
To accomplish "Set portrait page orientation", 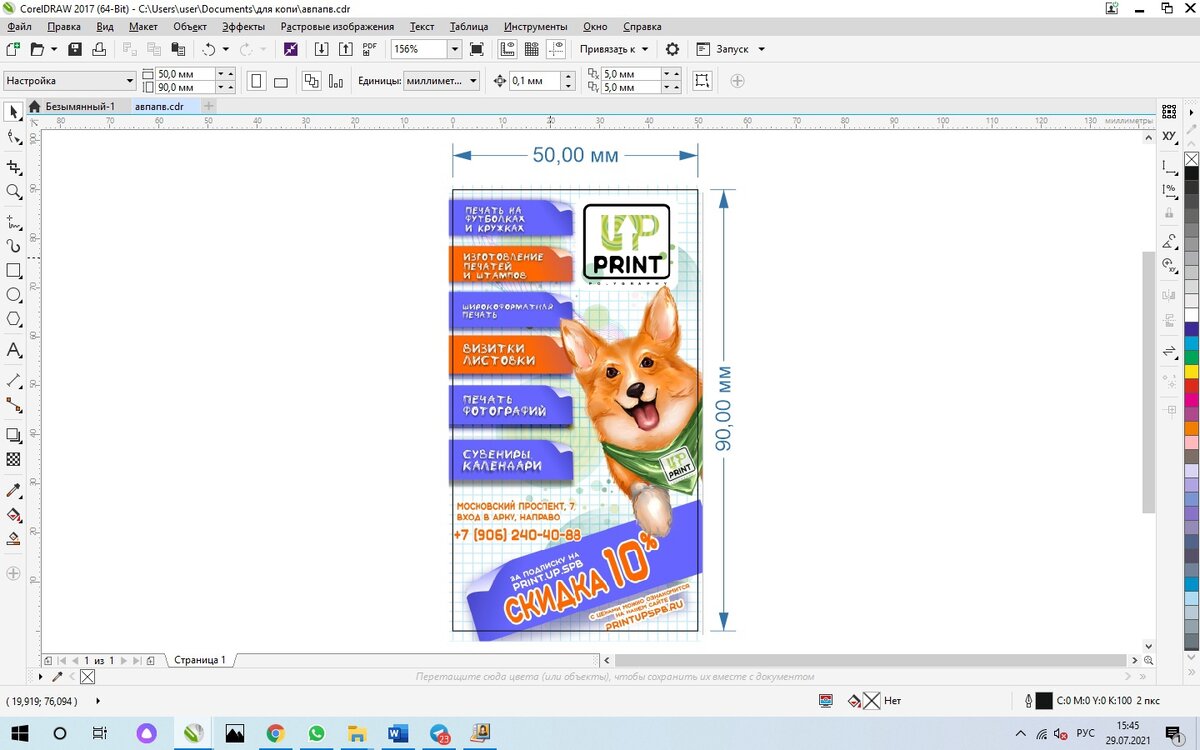I will tap(256, 81).
